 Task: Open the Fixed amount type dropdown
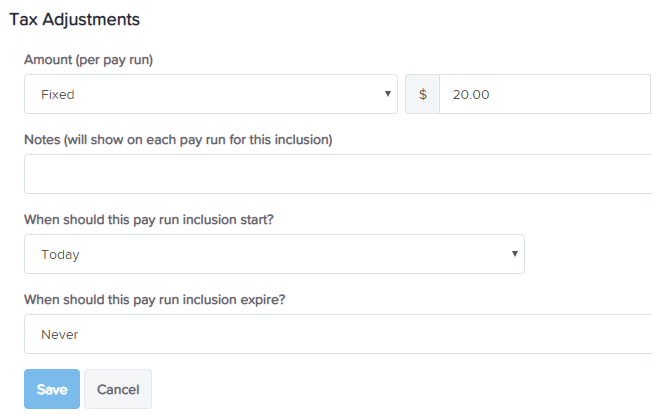point(211,94)
